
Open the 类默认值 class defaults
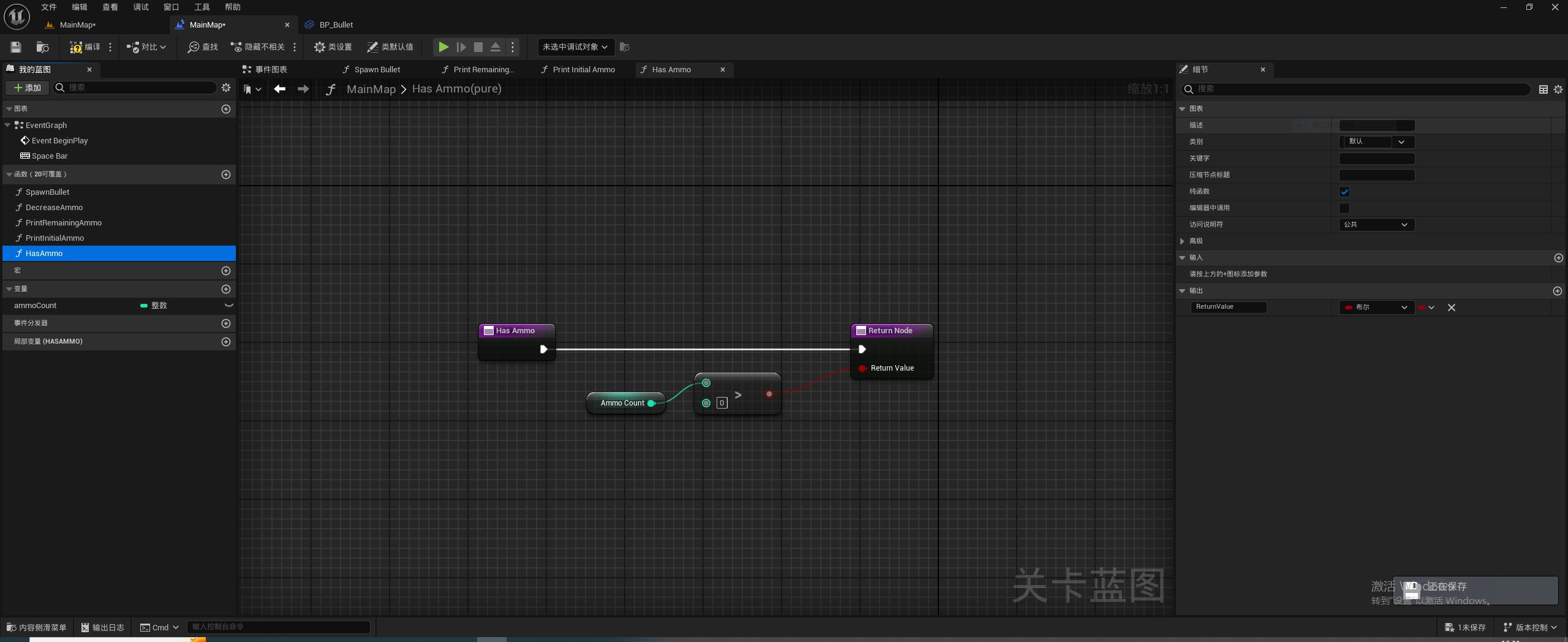(390, 47)
